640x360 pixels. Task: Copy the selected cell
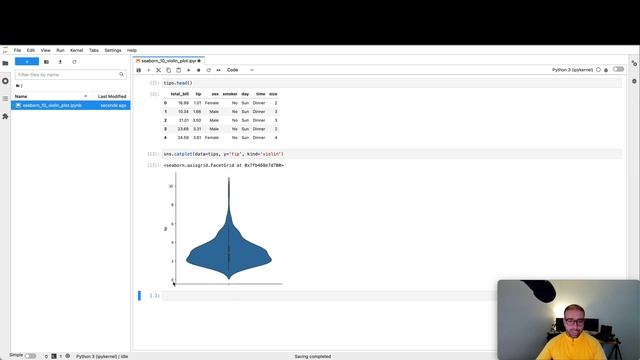169,70
